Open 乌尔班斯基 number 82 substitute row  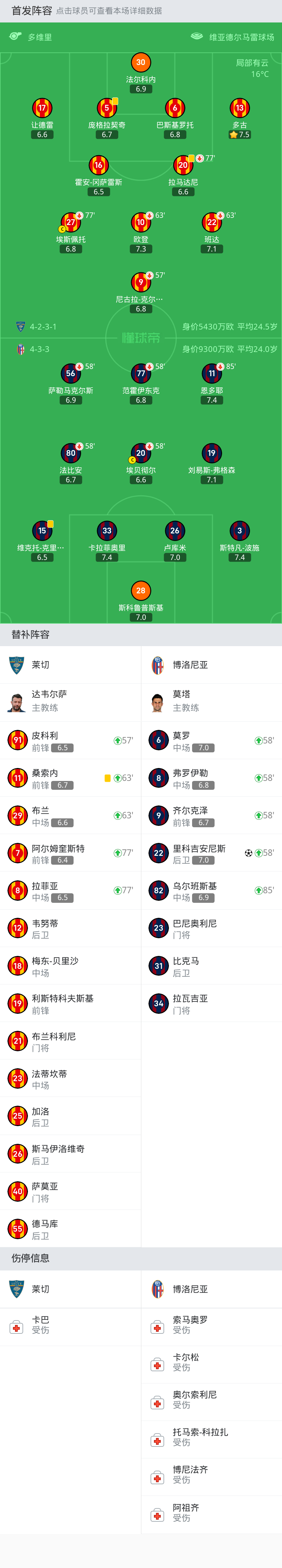[x=211, y=891]
